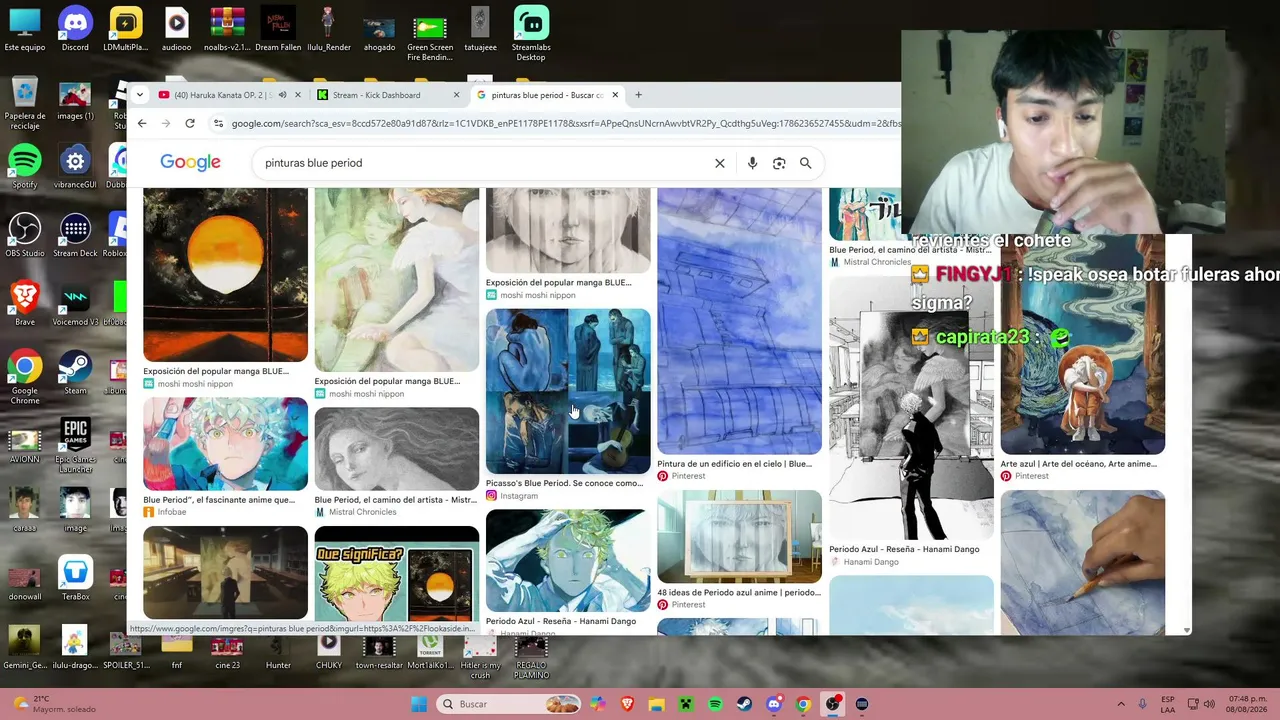Open the Google Chrome desktop shortcut
1280x720 pixels.
coord(25,378)
